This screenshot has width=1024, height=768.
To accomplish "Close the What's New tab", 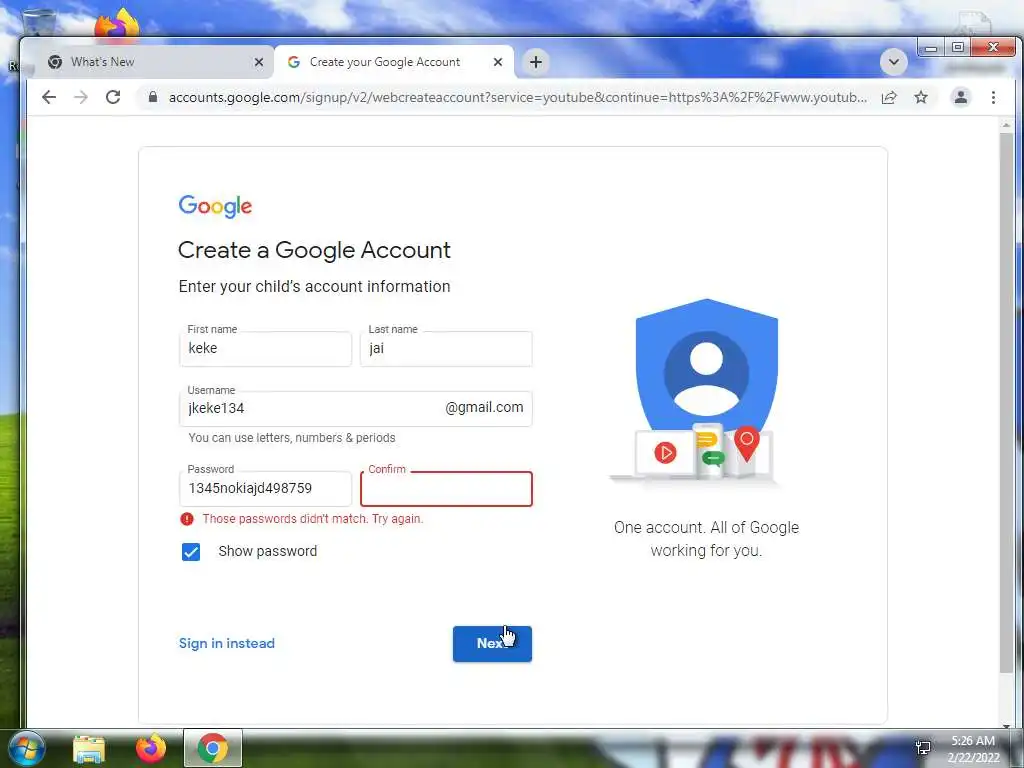I will [x=259, y=62].
